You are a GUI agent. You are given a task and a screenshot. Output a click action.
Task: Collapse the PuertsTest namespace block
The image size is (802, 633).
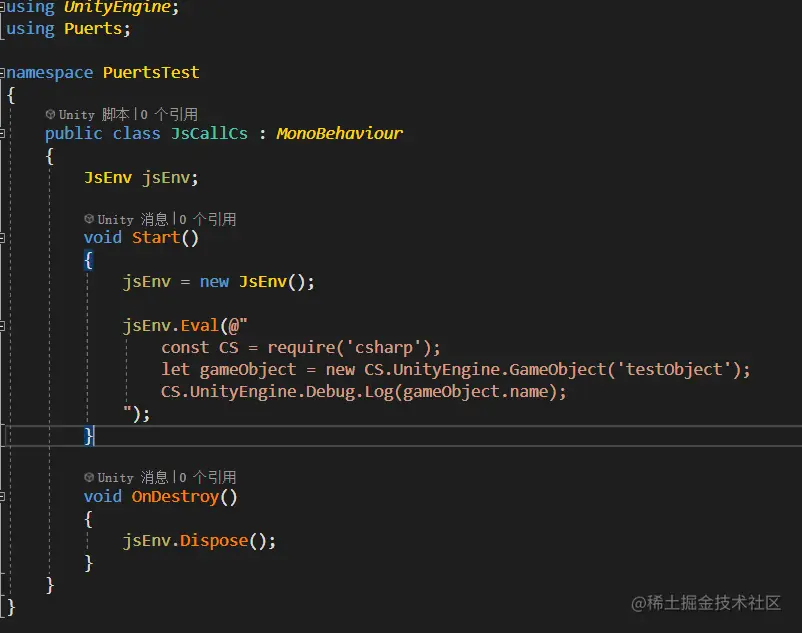pos(3,72)
